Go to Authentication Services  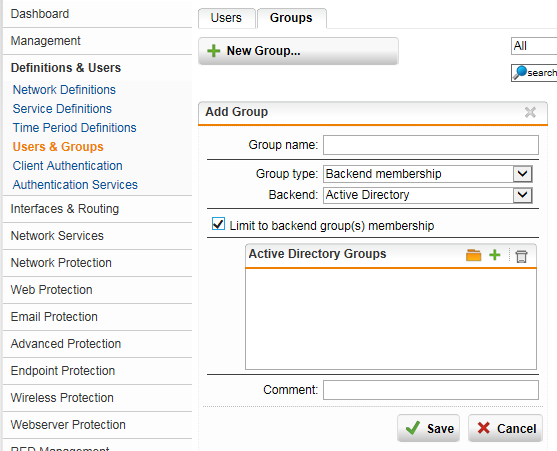pos(75,185)
